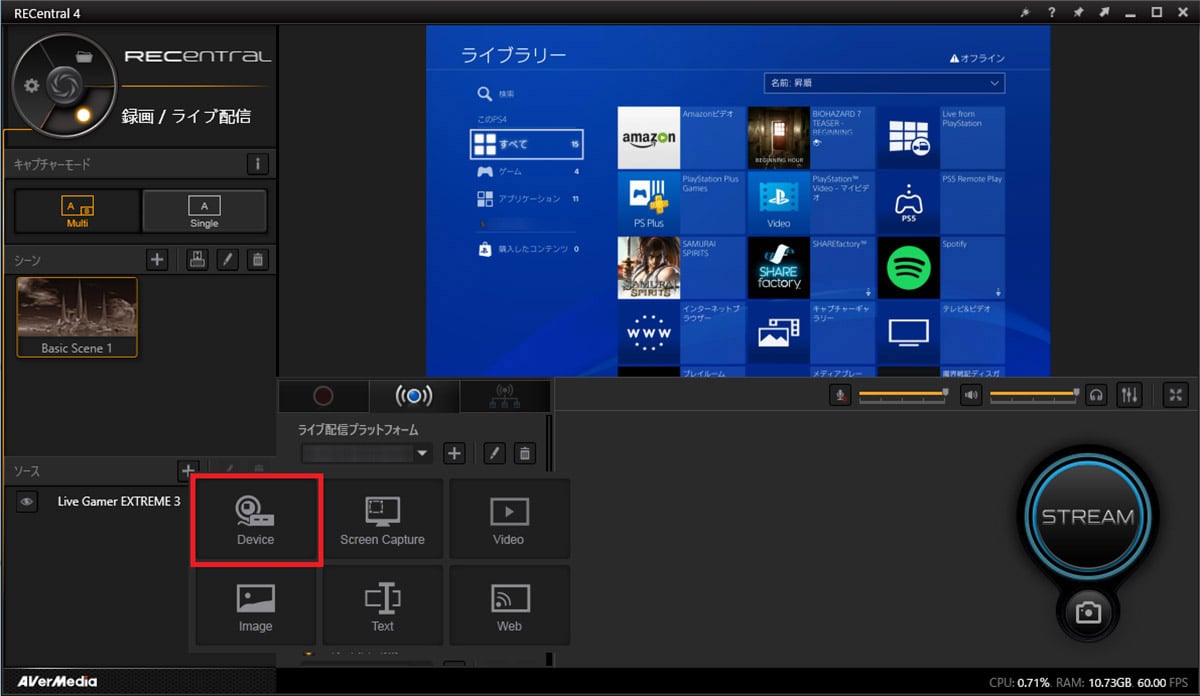Delete the scene with the trash icon

pyautogui.click(x=258, y=260)
